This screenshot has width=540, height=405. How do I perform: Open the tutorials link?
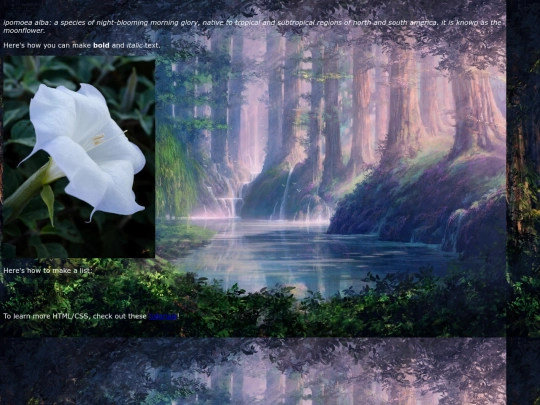(x=163, y=316)
